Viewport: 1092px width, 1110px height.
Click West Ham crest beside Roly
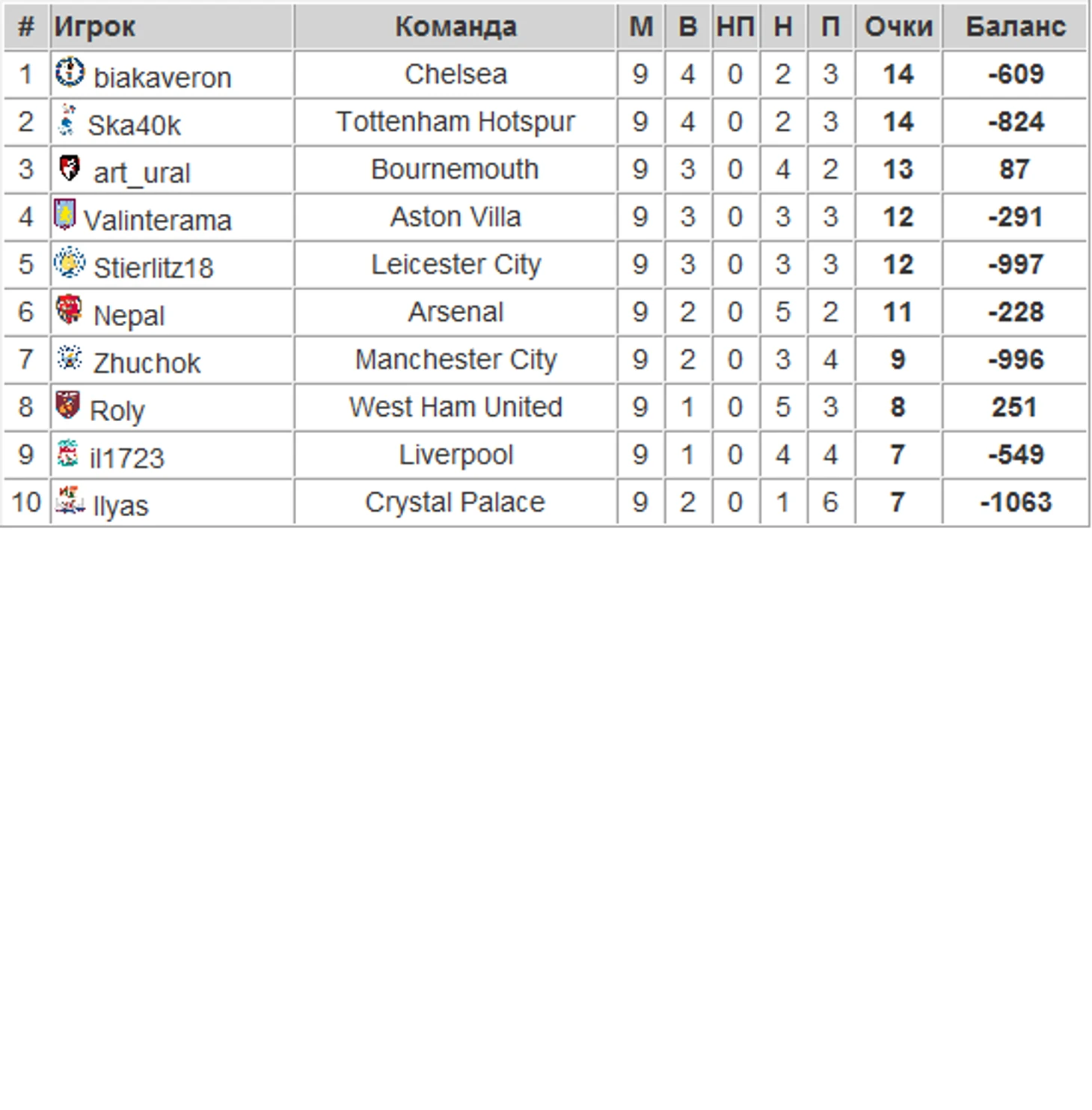coord(67,404)
